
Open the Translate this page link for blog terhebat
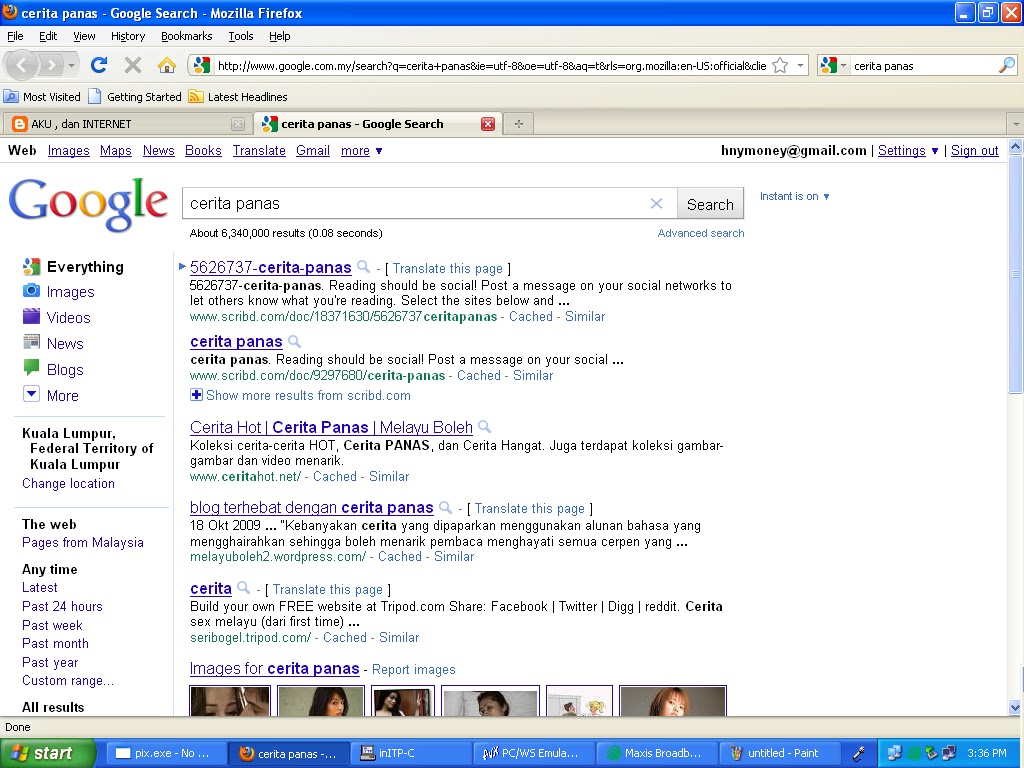point(530,508)
